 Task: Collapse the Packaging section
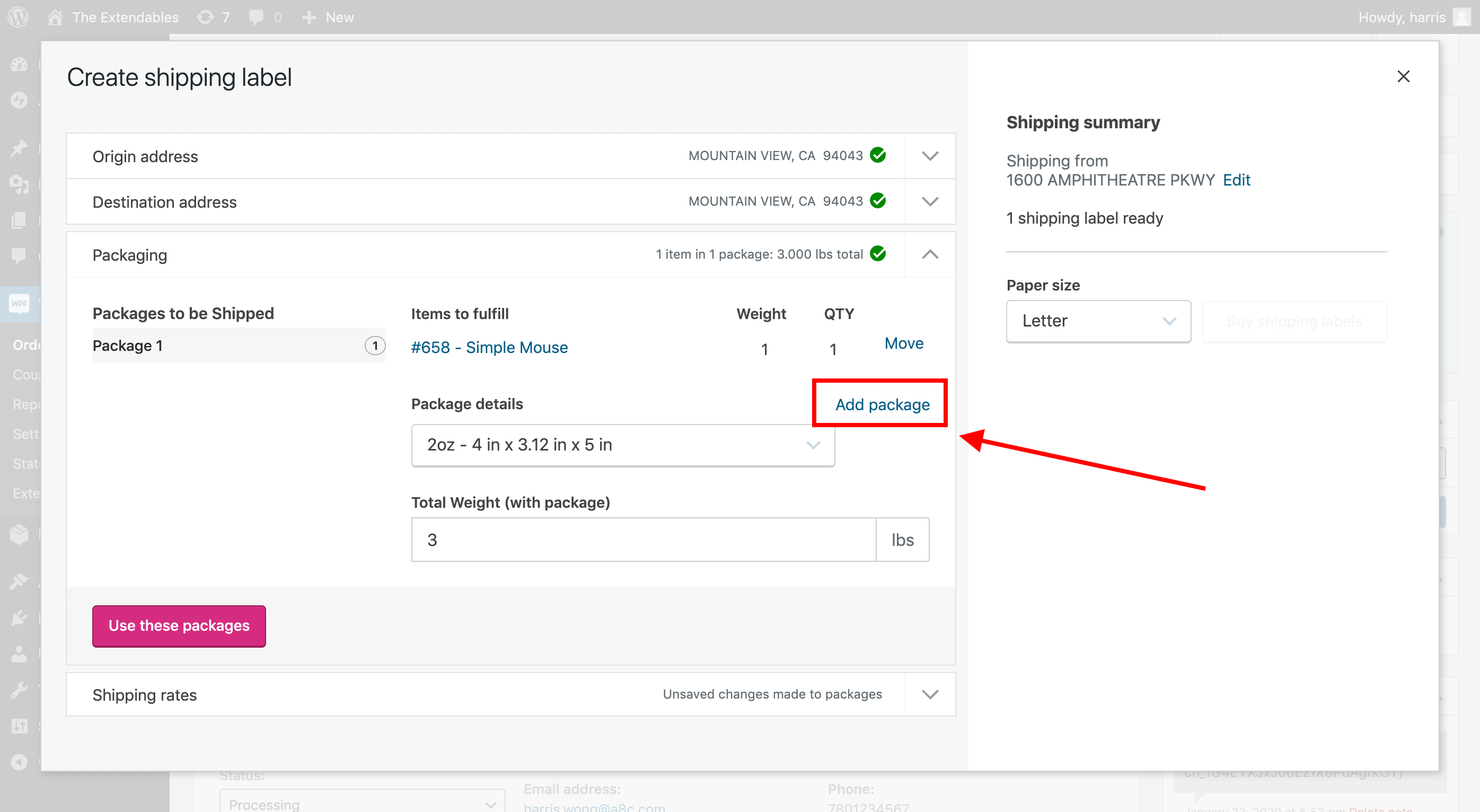pyautogui.click(x=930, y=254)
